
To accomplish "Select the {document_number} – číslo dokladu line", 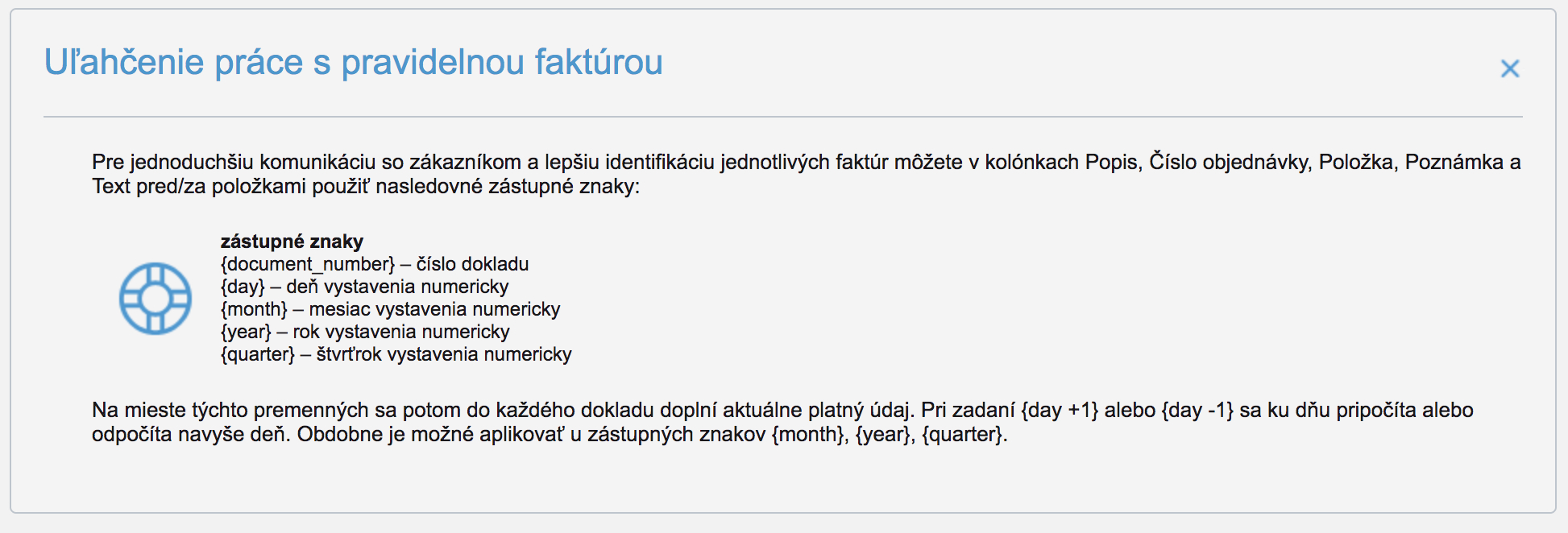I will coord(375,264).
